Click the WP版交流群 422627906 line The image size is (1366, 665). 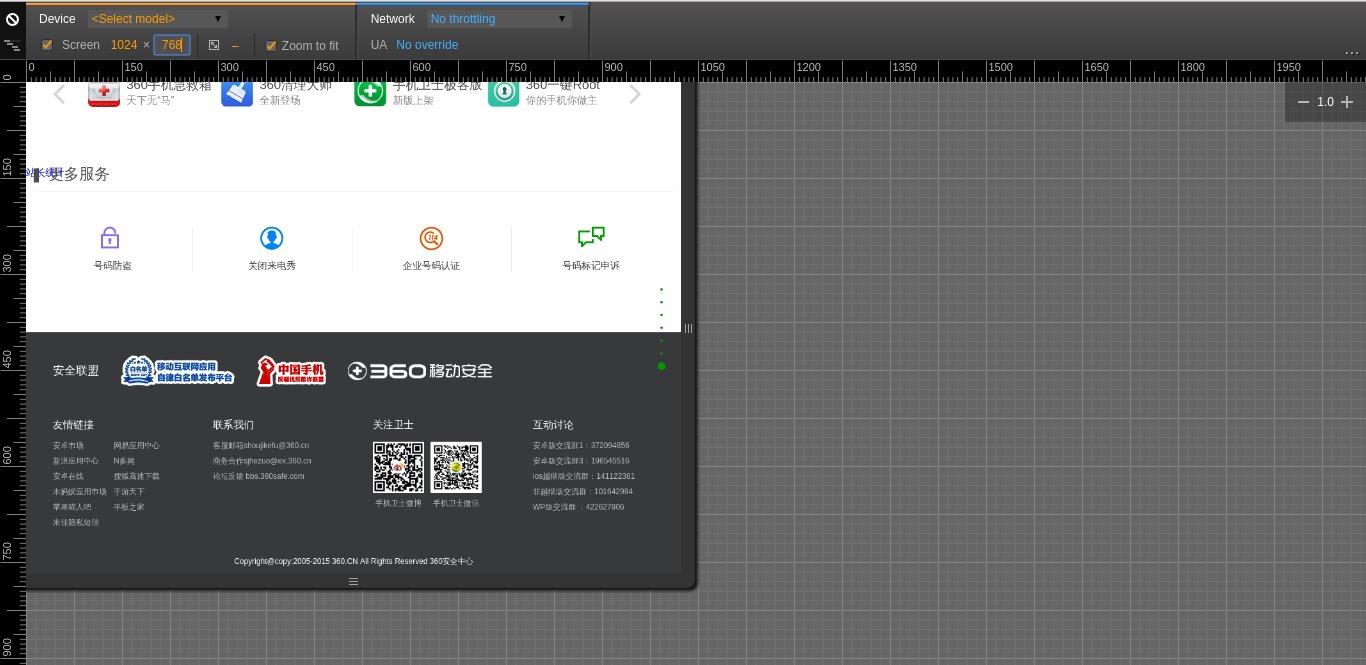coord(579,507)
